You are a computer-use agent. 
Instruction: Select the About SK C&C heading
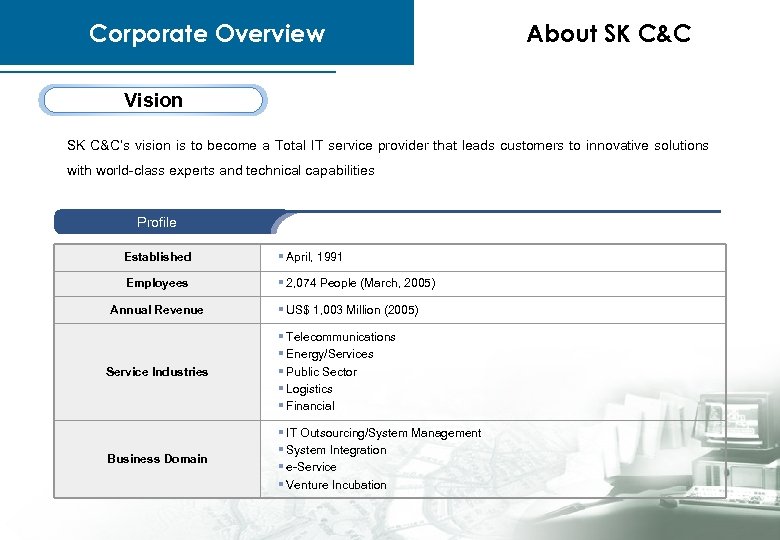coord(609,33)
